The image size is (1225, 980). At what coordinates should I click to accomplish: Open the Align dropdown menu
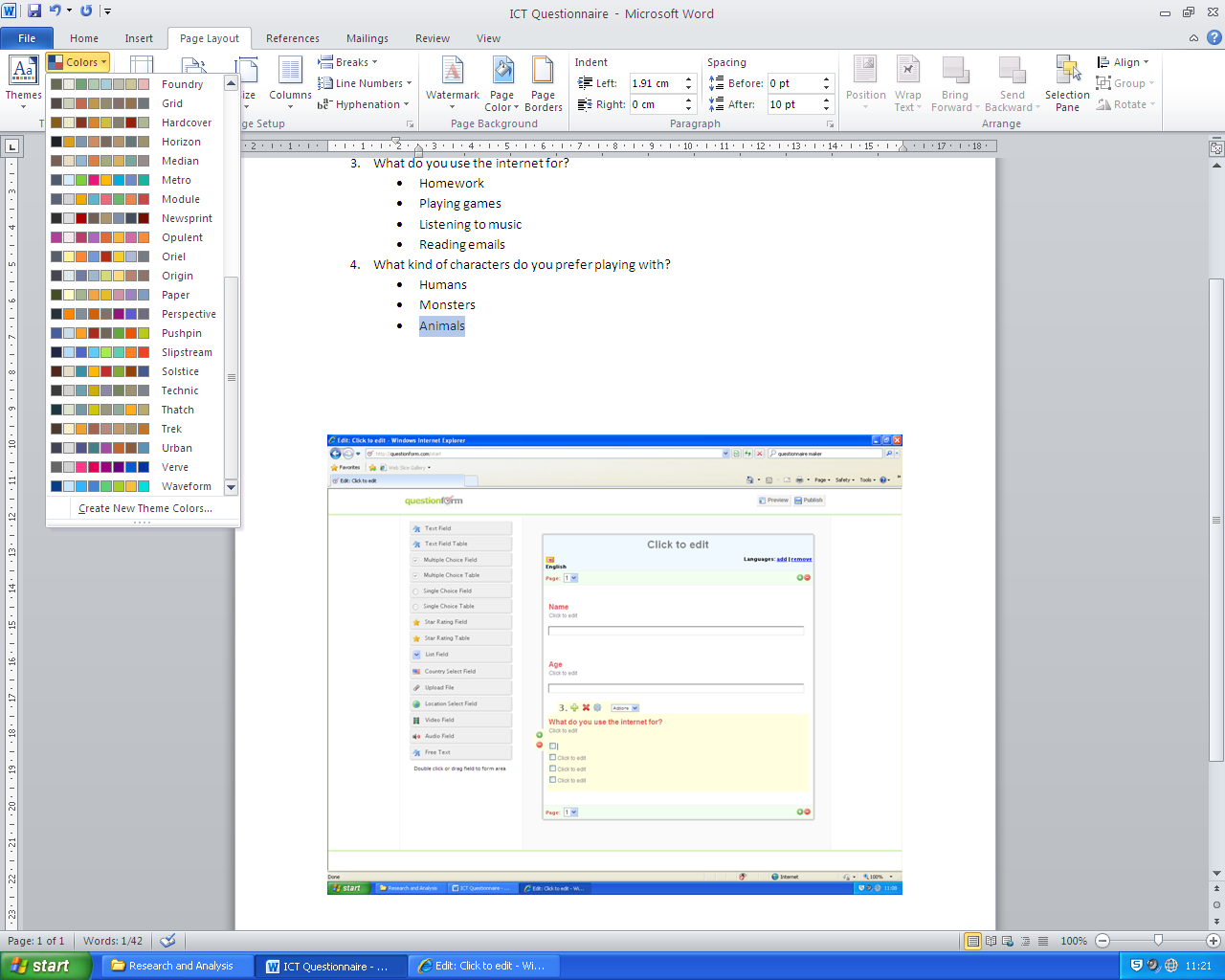click(1124, 62)
